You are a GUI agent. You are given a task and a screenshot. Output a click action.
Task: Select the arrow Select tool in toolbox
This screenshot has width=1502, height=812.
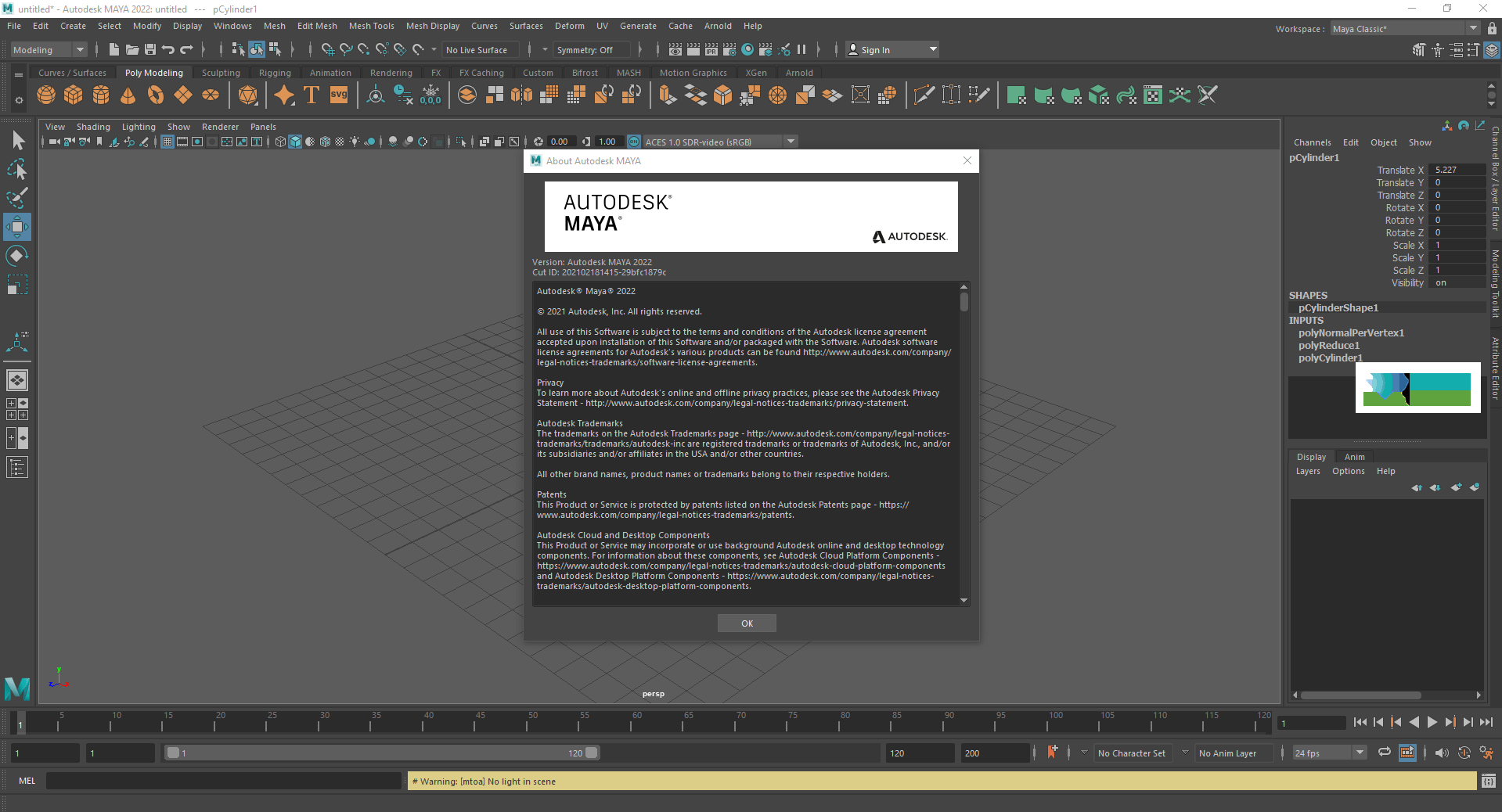(x=17, y=141)
